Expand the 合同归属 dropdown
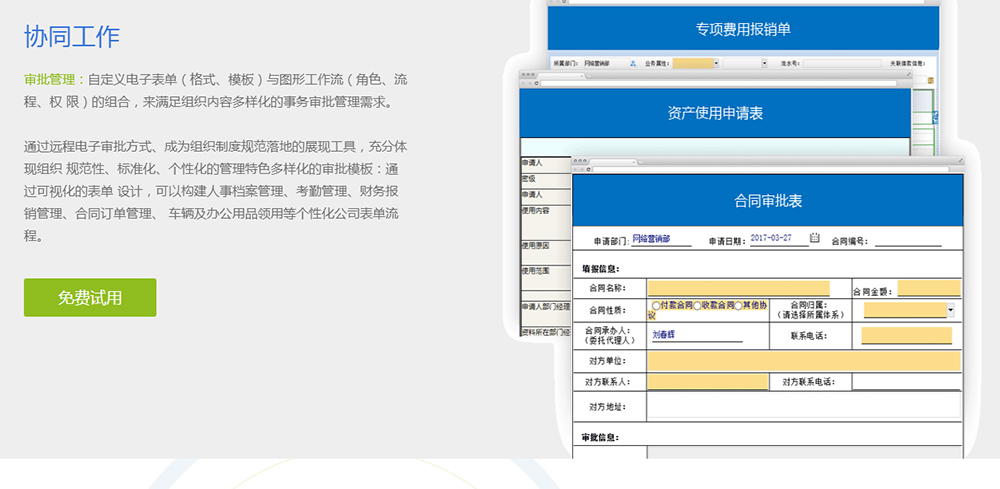Screen dimensions: 1000x489 click(950, 311)
